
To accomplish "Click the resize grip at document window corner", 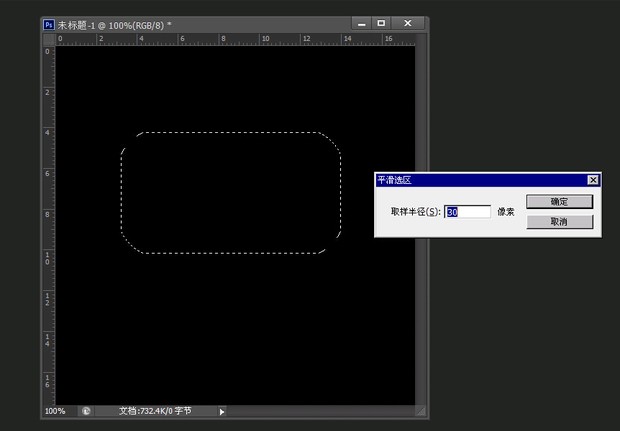I will coord(422,411).
